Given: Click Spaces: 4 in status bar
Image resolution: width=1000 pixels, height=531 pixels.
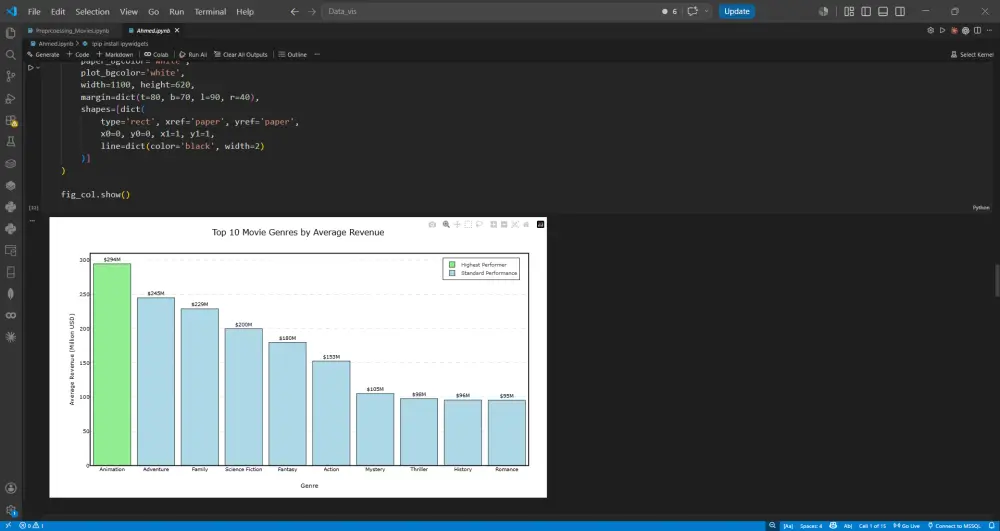Looking at the screenshot, I should click(811, 526).
